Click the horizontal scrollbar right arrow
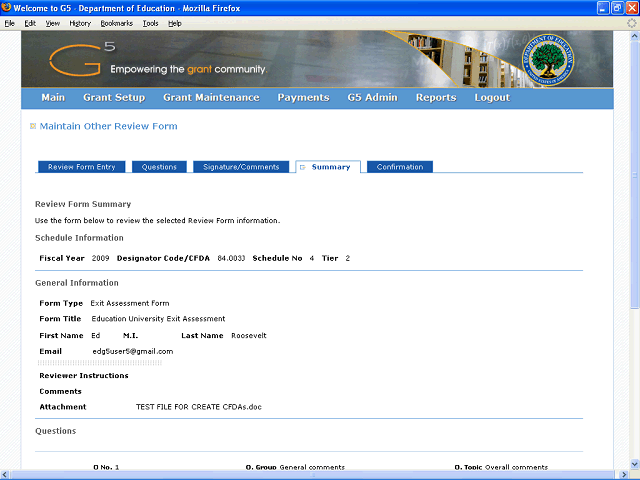The image size is (640, 480). coord(624,475)
